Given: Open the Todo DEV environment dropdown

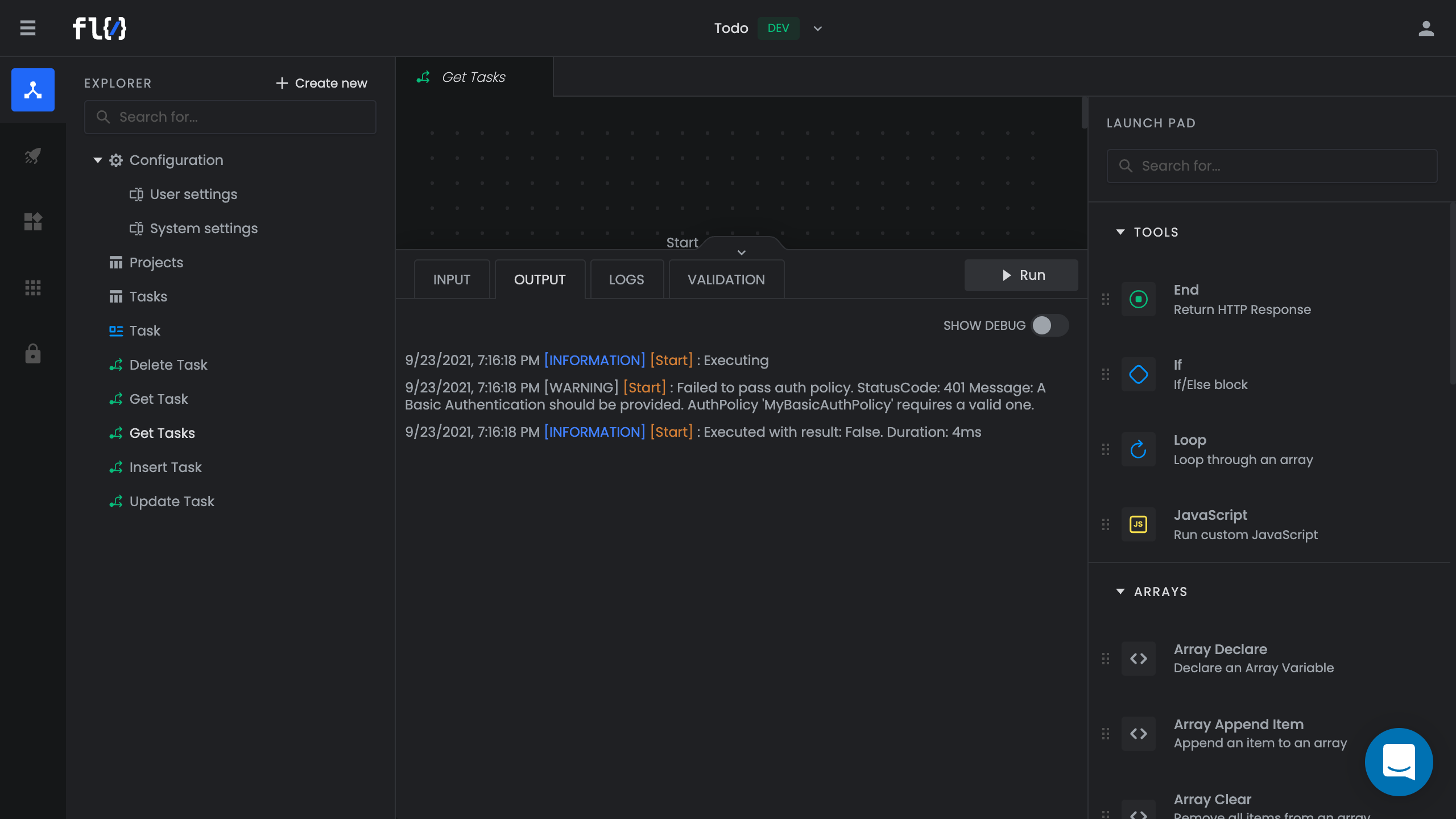Looking at the screenshot, I should pyautogui.click(x=817, y=28).
